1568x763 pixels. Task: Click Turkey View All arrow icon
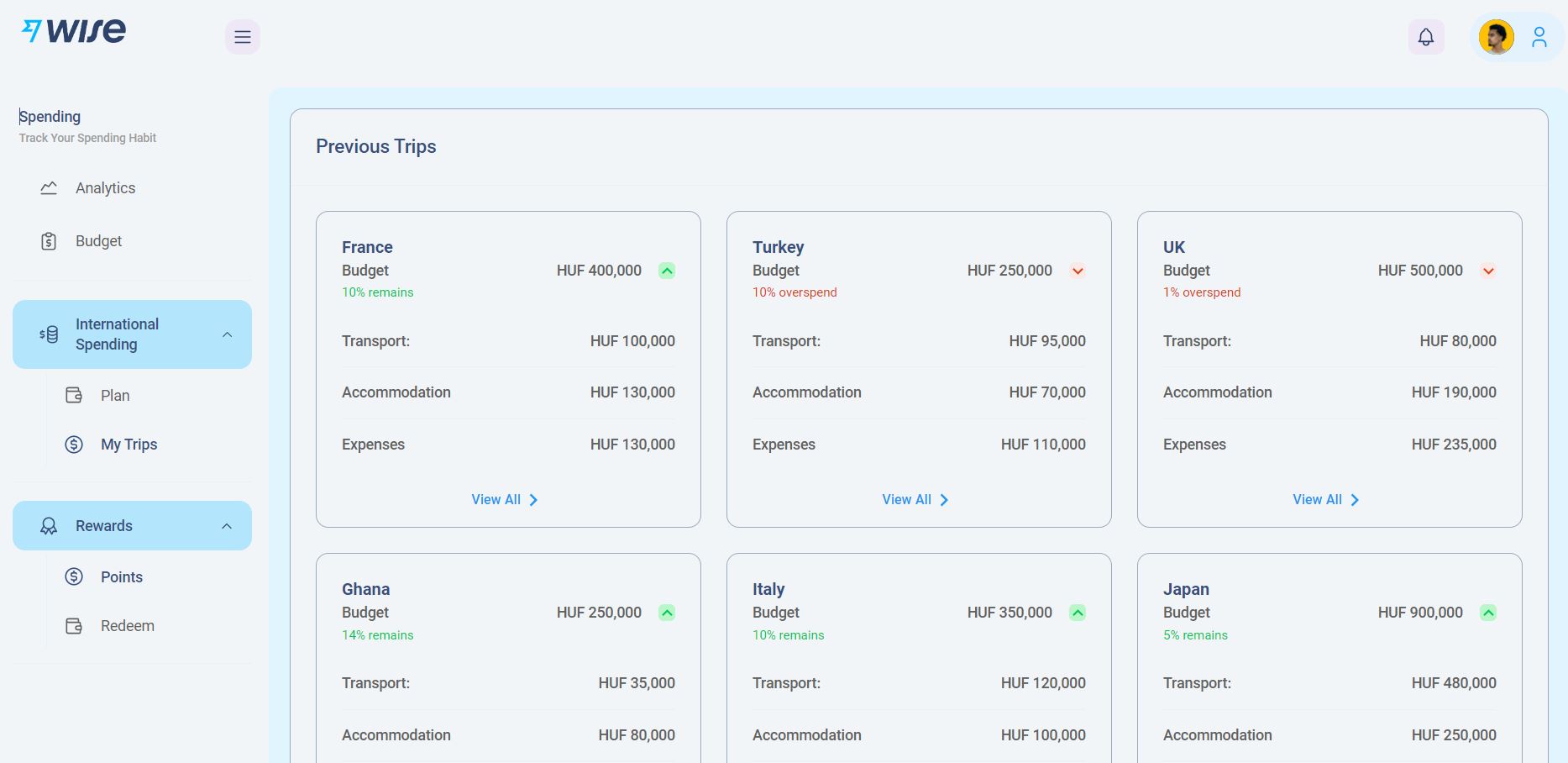[944, 500]
